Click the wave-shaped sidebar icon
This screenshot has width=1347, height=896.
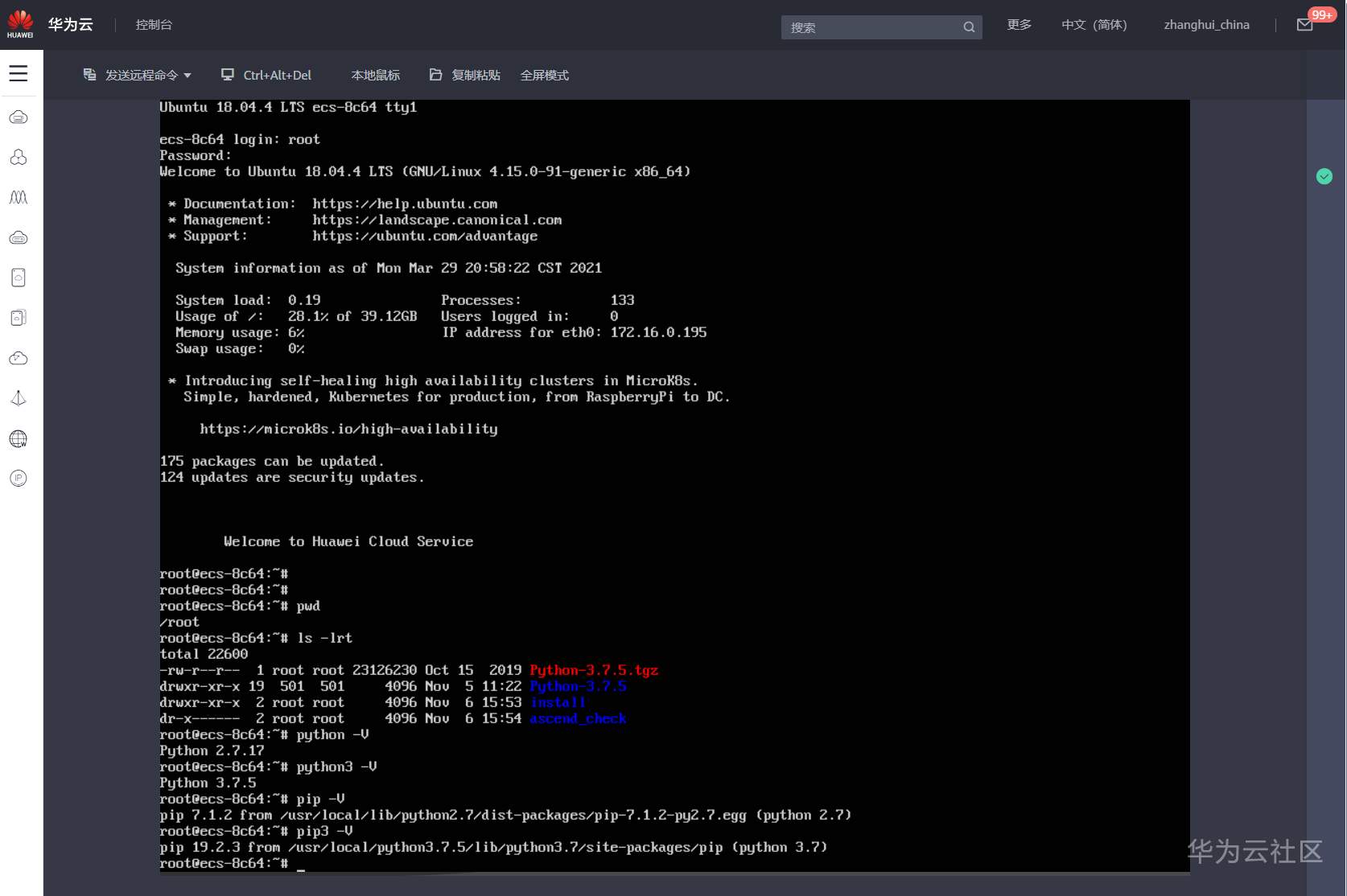[19, 198]
